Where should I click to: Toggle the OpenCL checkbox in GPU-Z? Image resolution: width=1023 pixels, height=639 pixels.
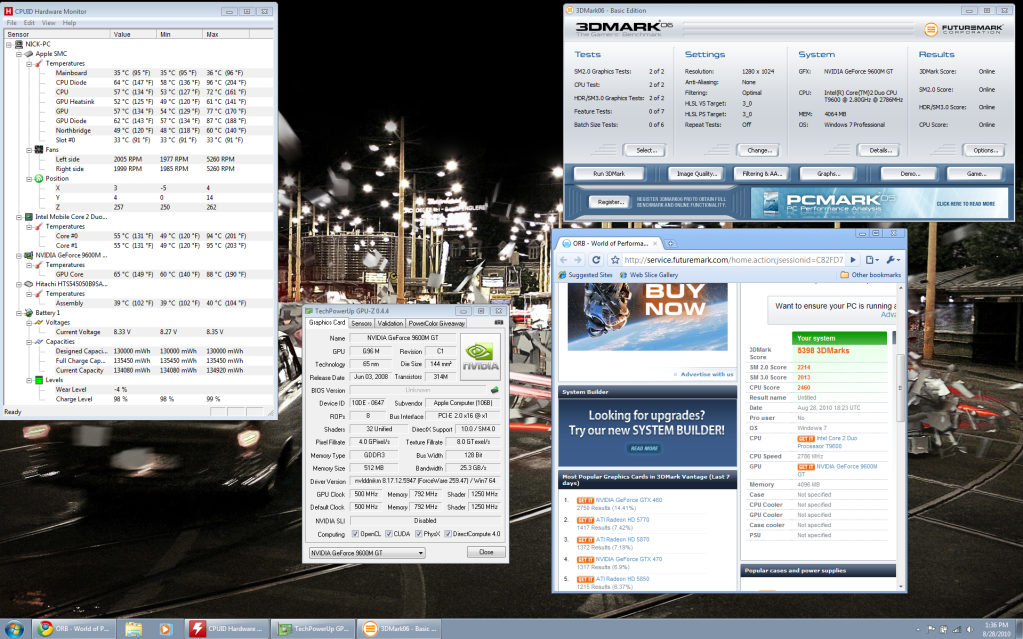(355, 534)
